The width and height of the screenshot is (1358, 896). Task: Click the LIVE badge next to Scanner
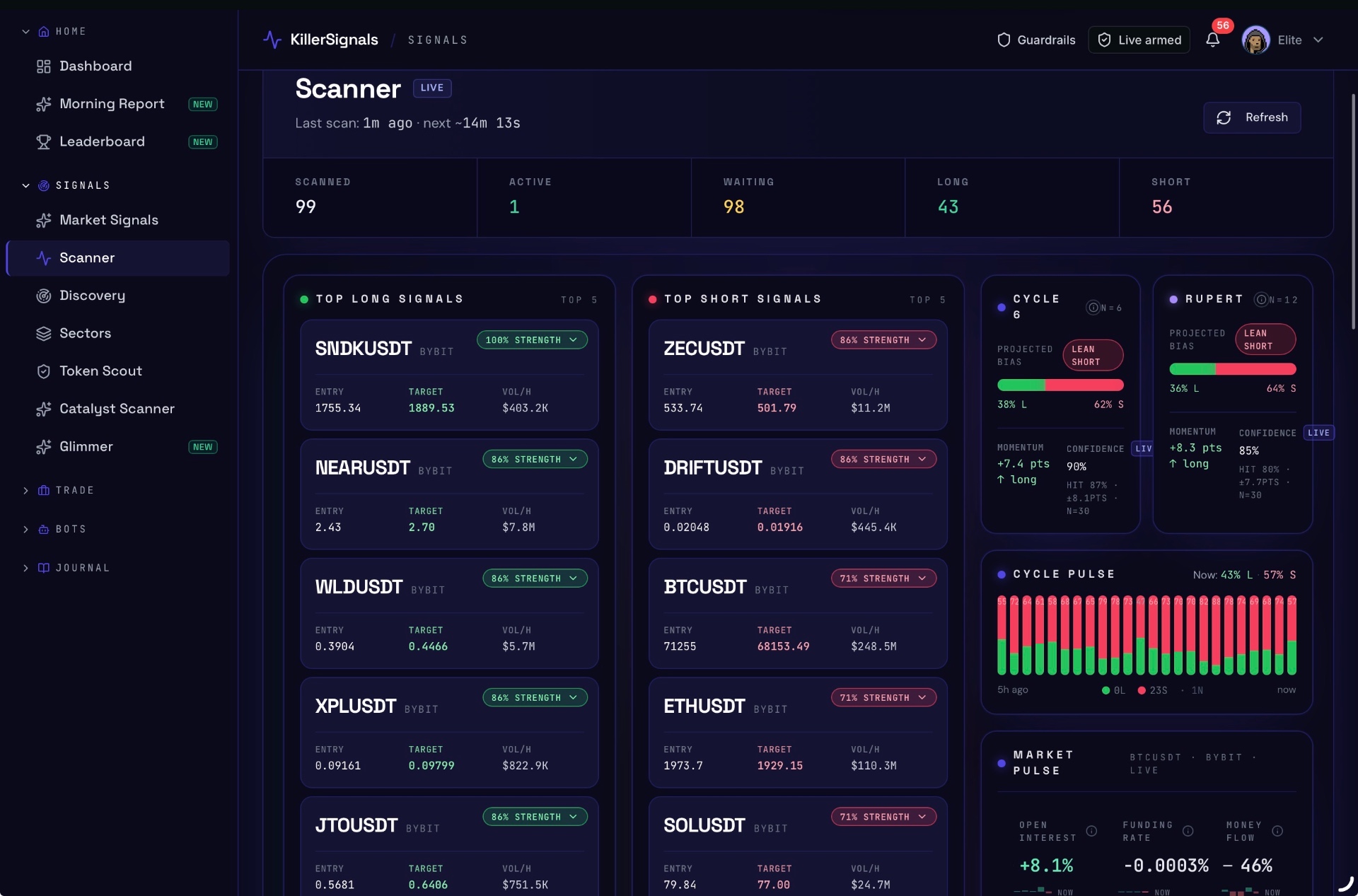(x=432, y=88)
